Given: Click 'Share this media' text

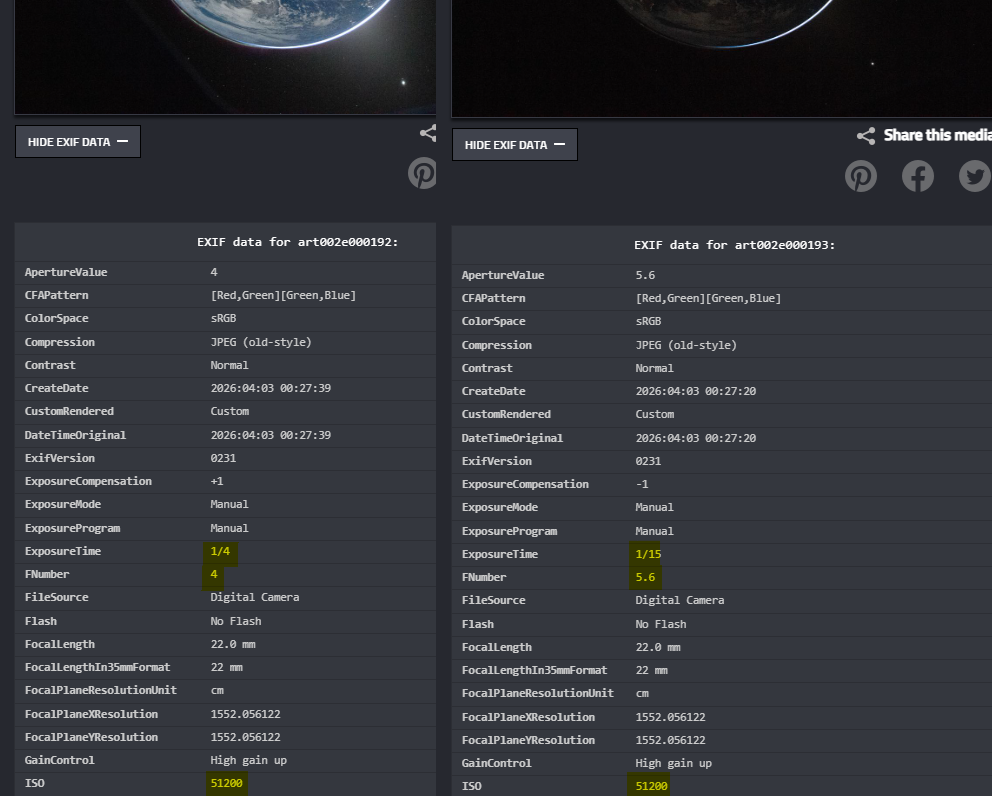Looking at the screenshot, I should (x=938, y=135).
